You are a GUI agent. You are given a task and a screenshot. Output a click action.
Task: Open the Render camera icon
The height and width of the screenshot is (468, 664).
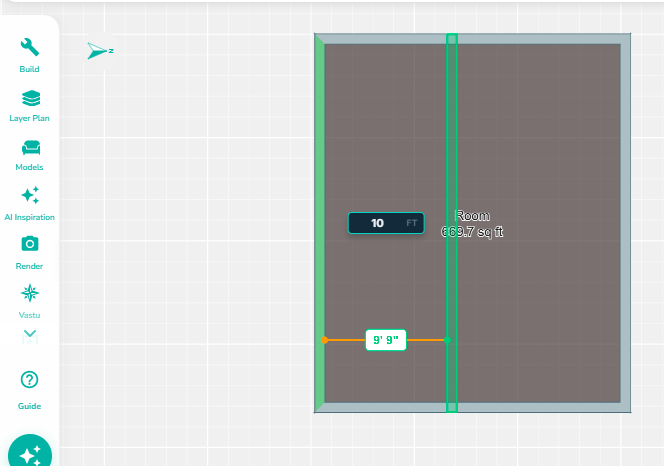[30, 244]
